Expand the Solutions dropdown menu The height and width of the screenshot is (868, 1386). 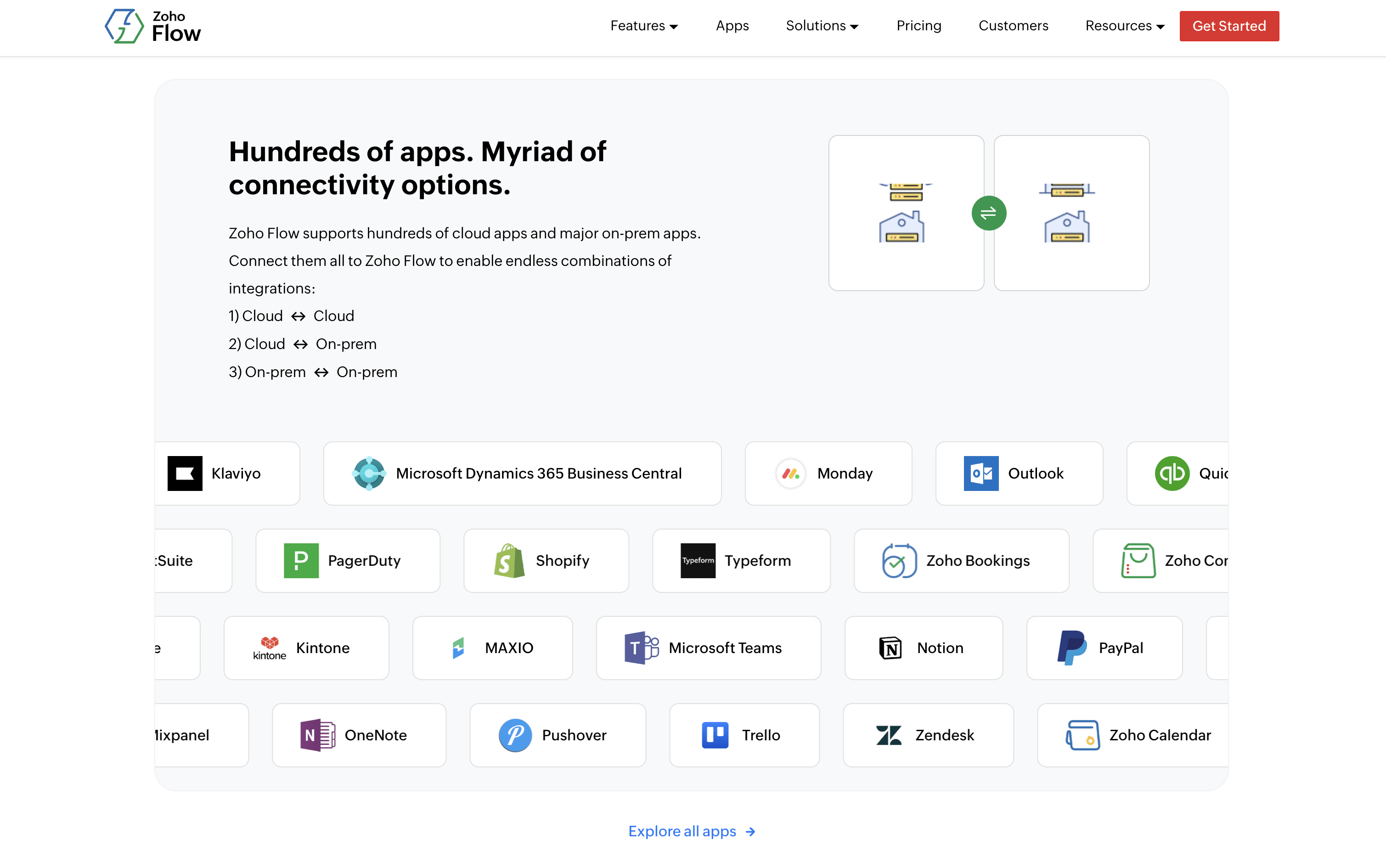coord(822,26)
